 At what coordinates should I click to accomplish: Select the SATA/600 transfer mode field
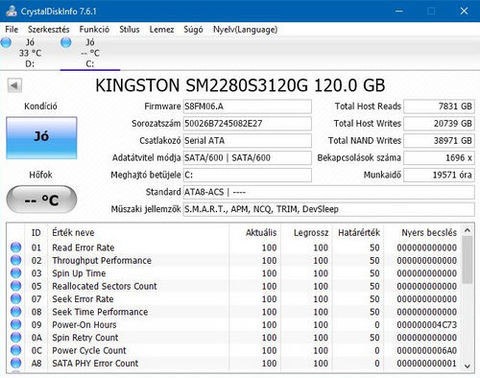[x=247, y=158]
